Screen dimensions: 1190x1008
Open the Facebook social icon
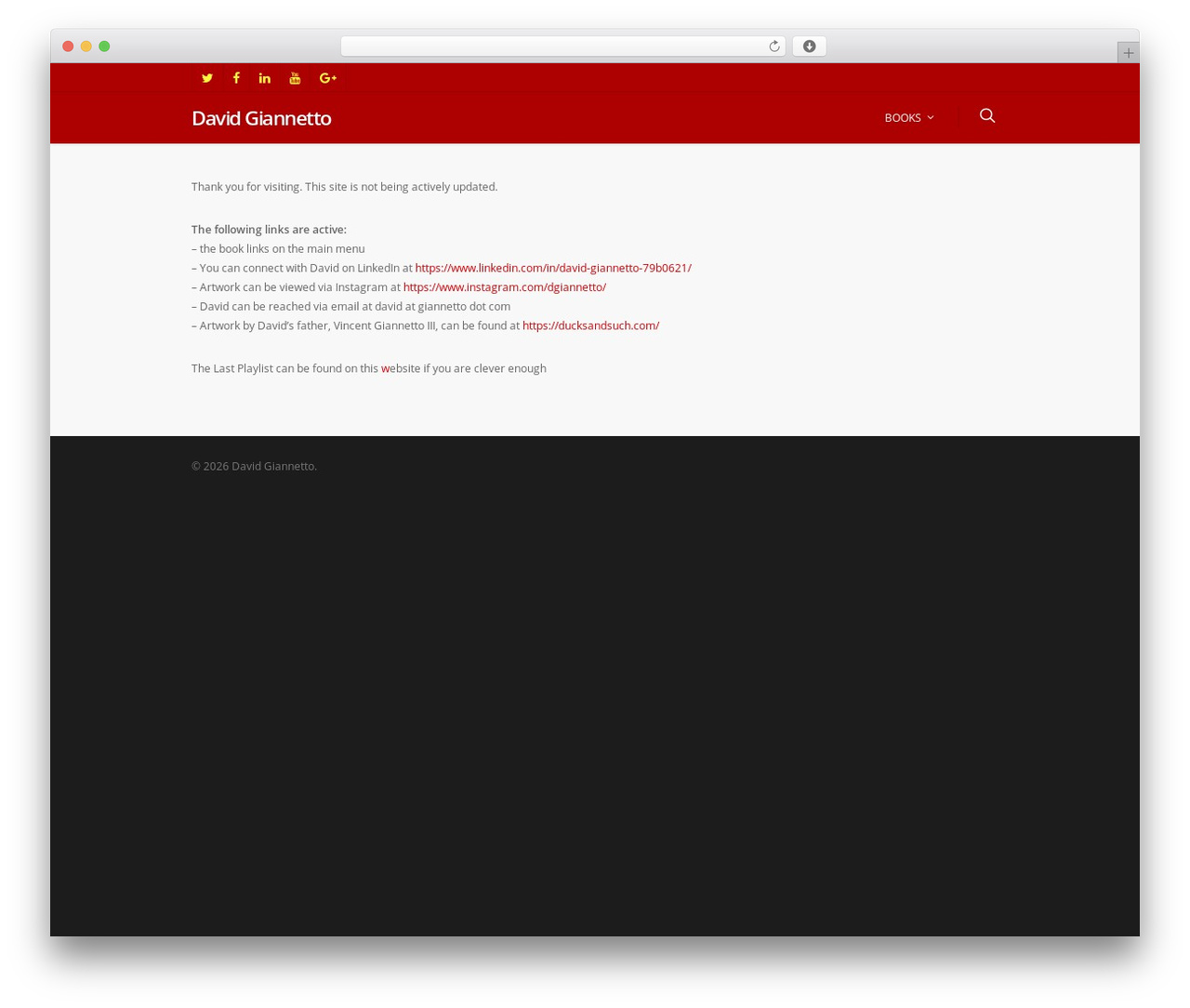pos(236,78)
